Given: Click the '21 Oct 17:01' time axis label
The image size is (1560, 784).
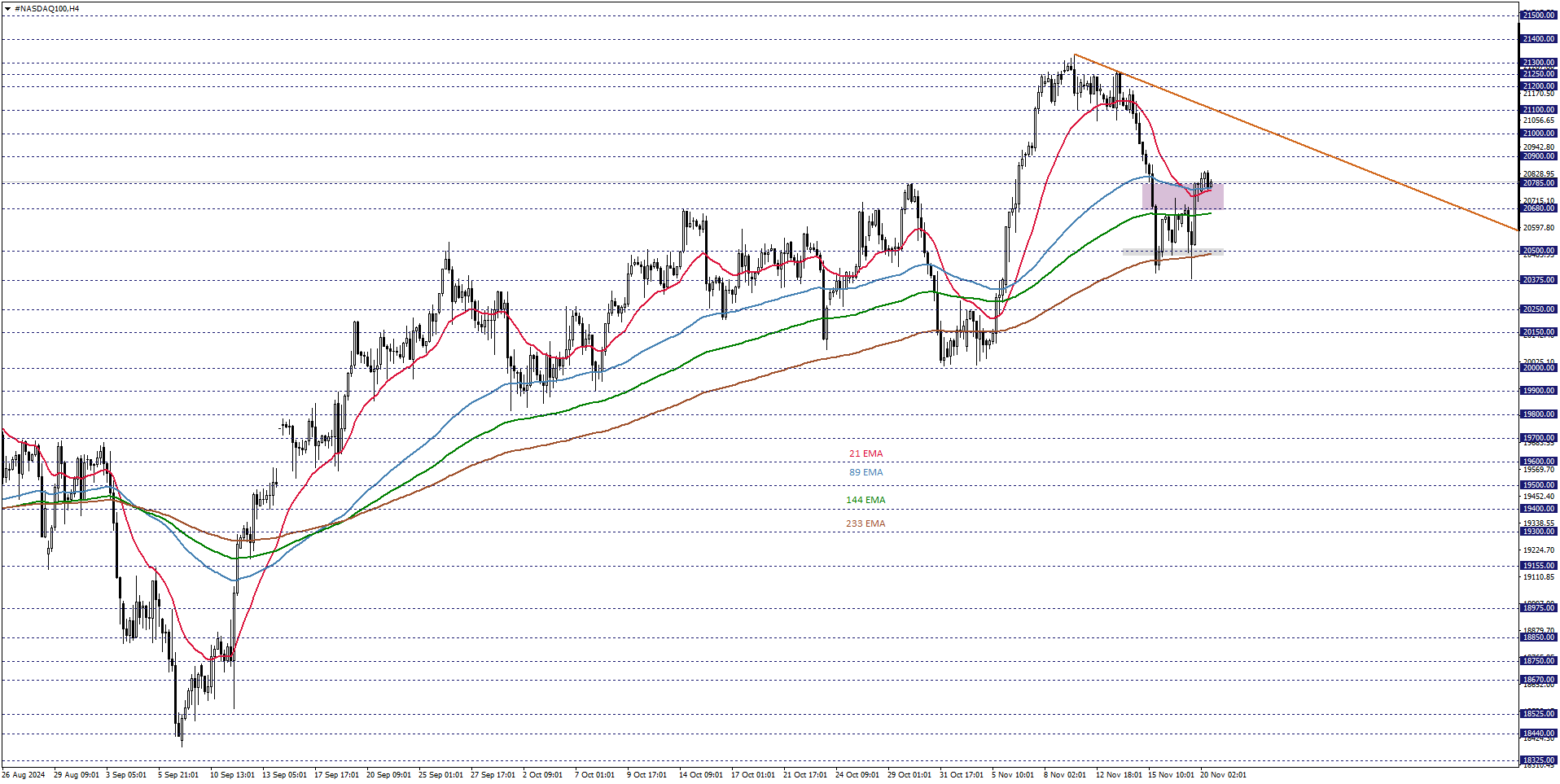Looking at the screenshot, I should click(805, 775).
